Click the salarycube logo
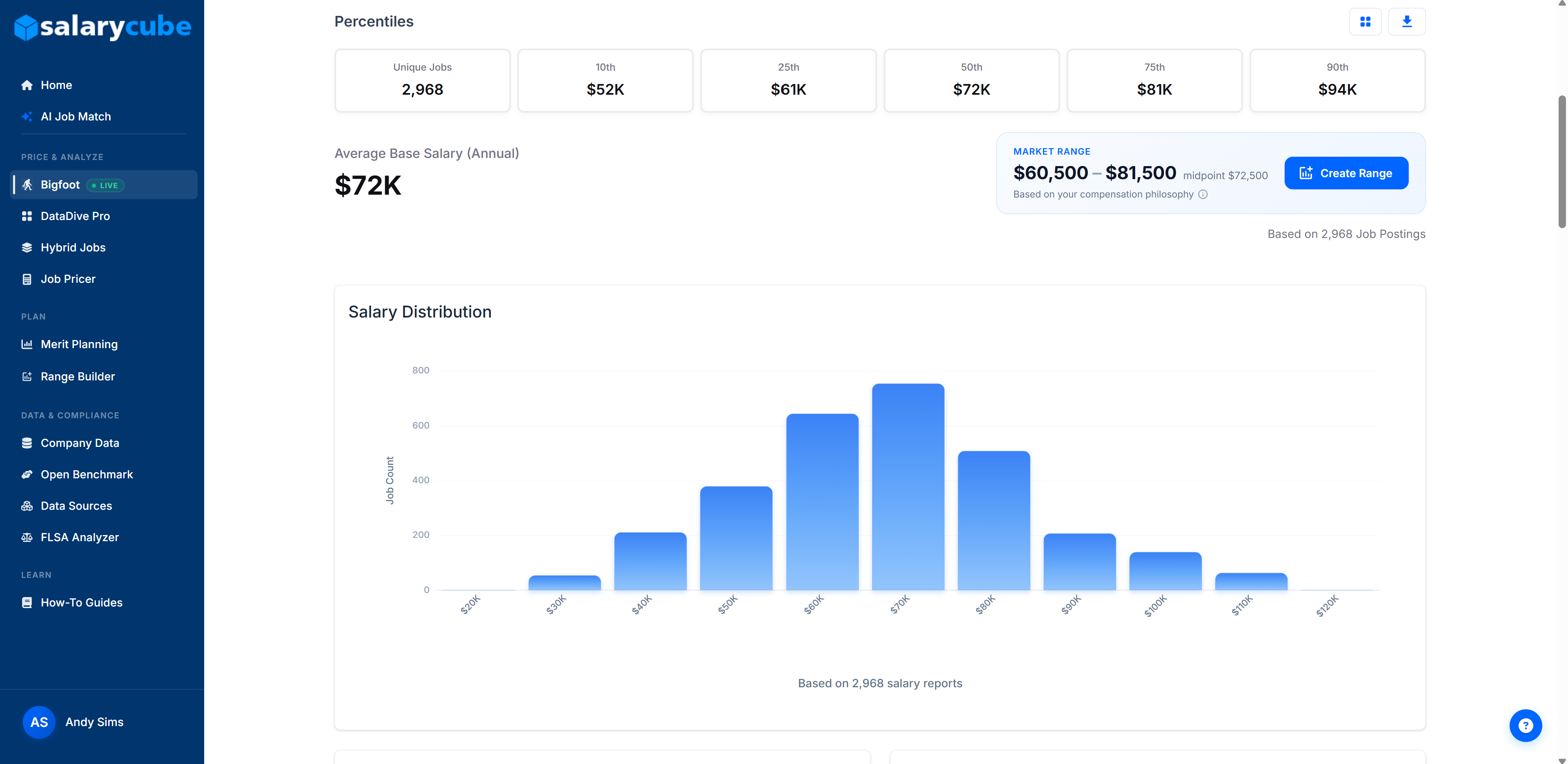The image size is (1568, 764). tap(102, 27)
